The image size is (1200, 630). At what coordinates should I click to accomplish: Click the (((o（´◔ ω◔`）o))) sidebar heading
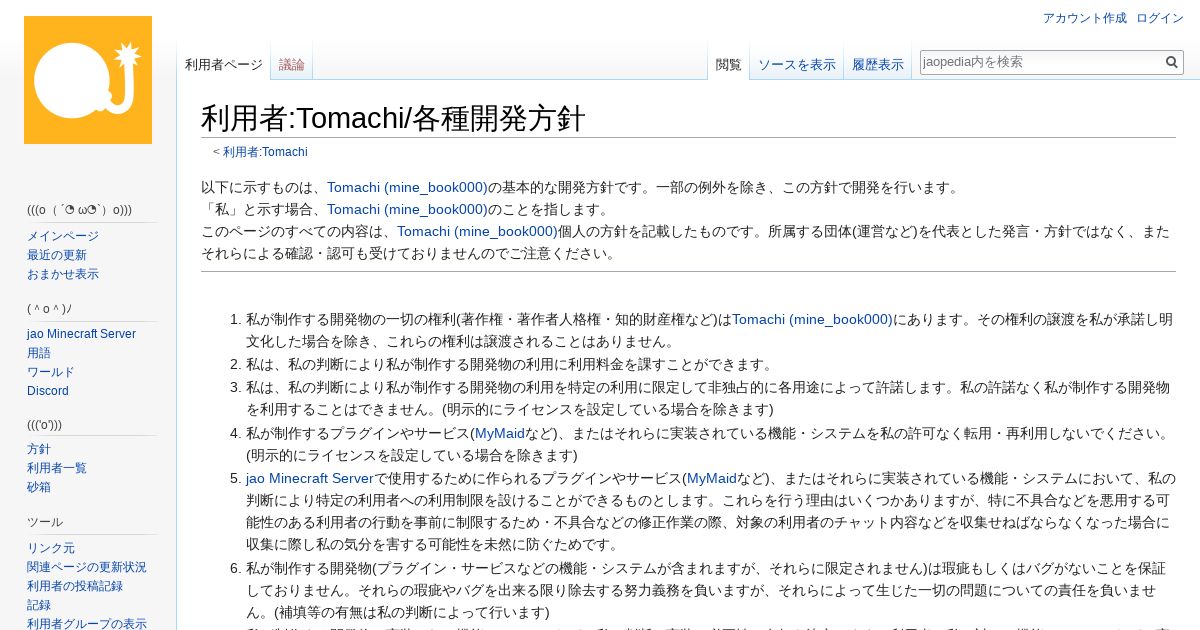pos(80,210)
